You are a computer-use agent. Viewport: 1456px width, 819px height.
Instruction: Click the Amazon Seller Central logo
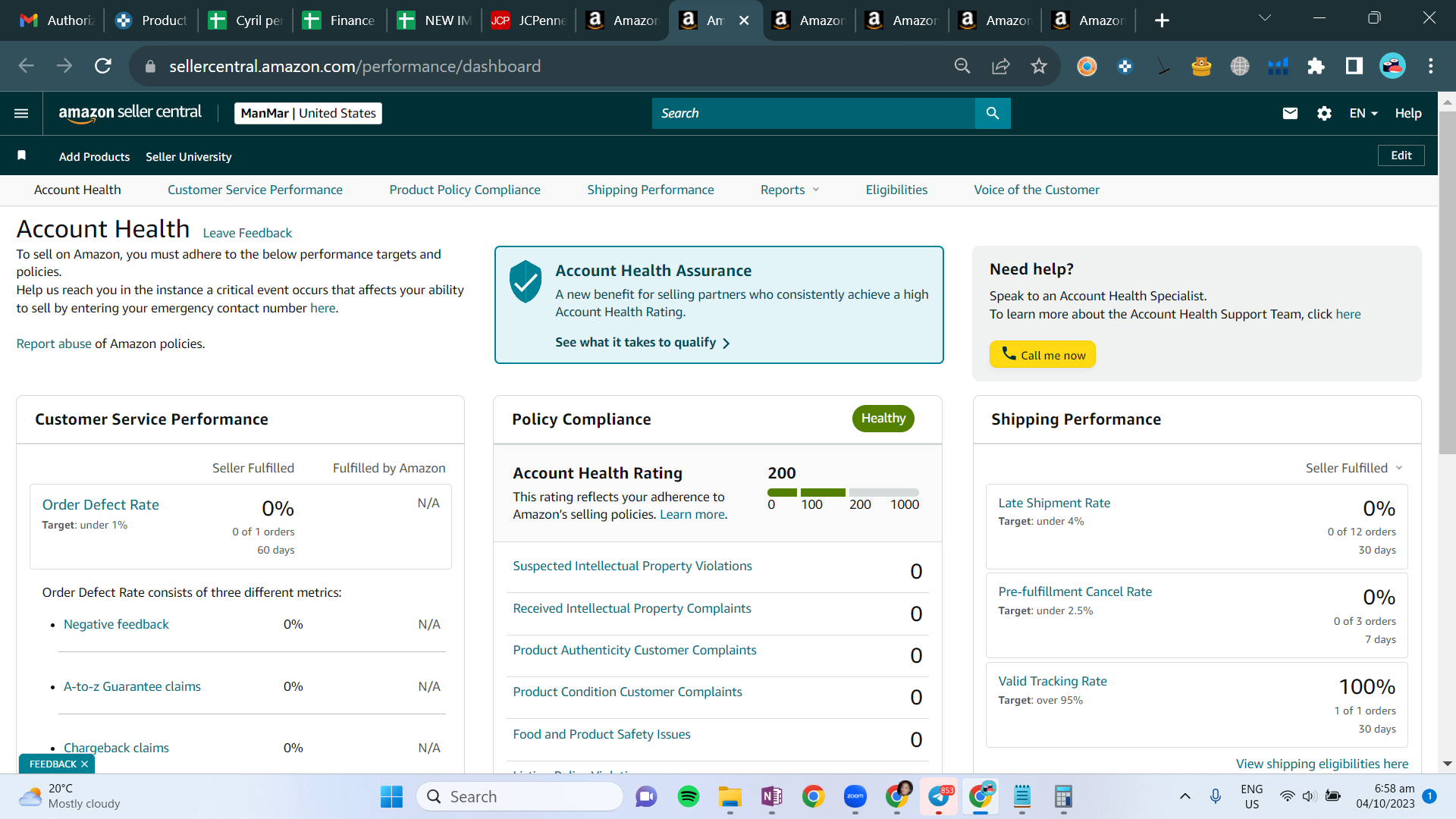coord(130,113)
